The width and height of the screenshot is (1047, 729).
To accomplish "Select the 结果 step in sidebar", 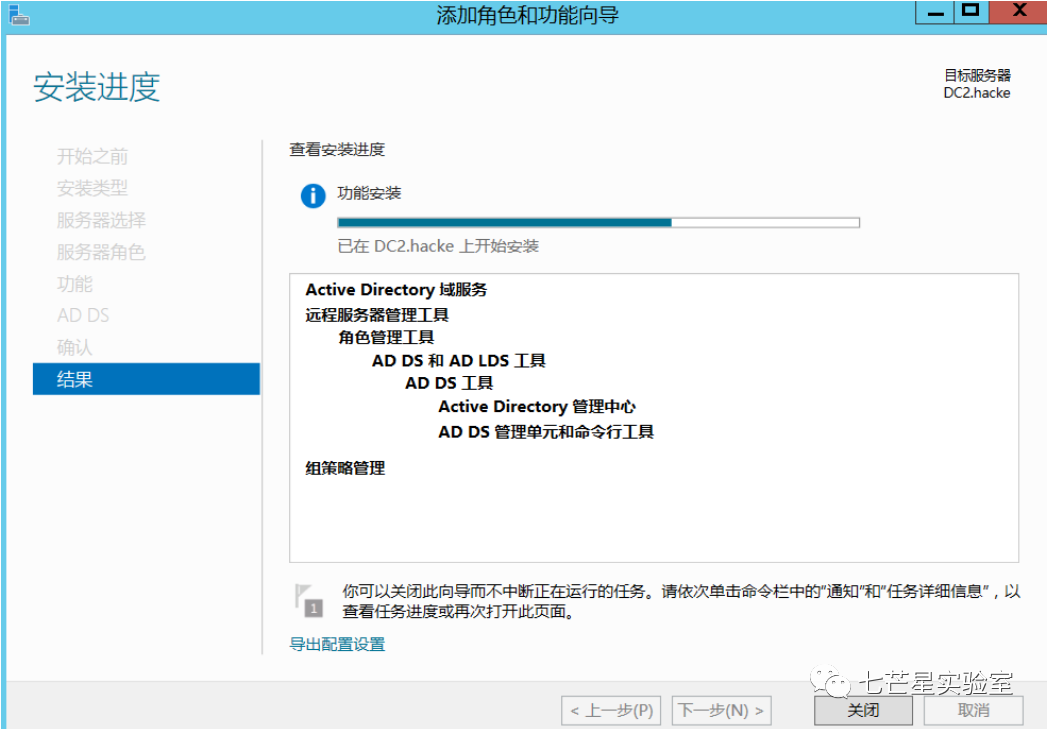I will [x=146, y=379].
